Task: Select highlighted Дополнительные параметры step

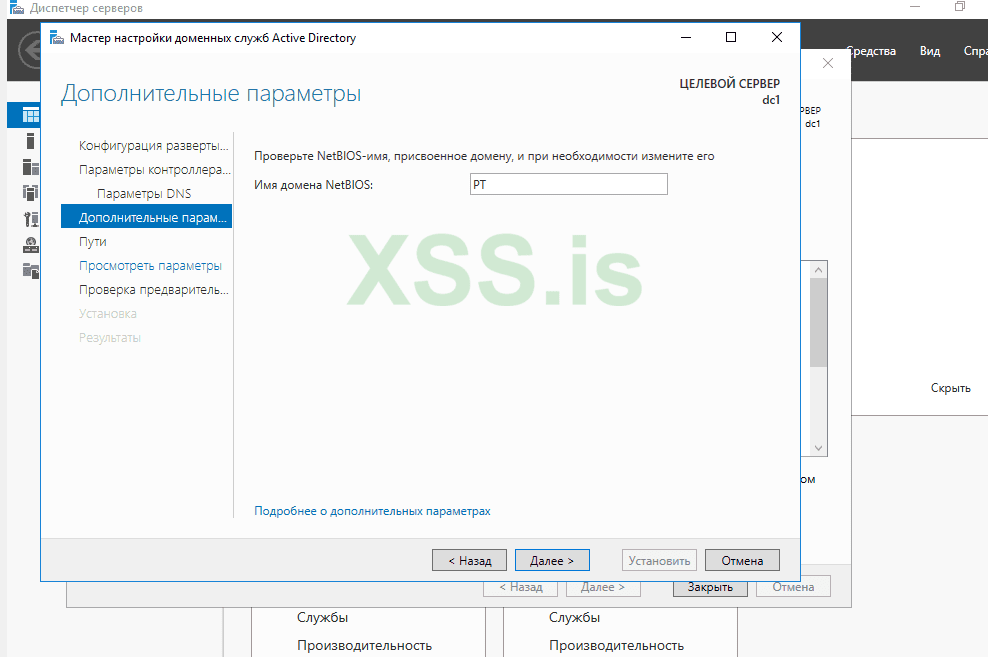Action: tap(146, 217)
